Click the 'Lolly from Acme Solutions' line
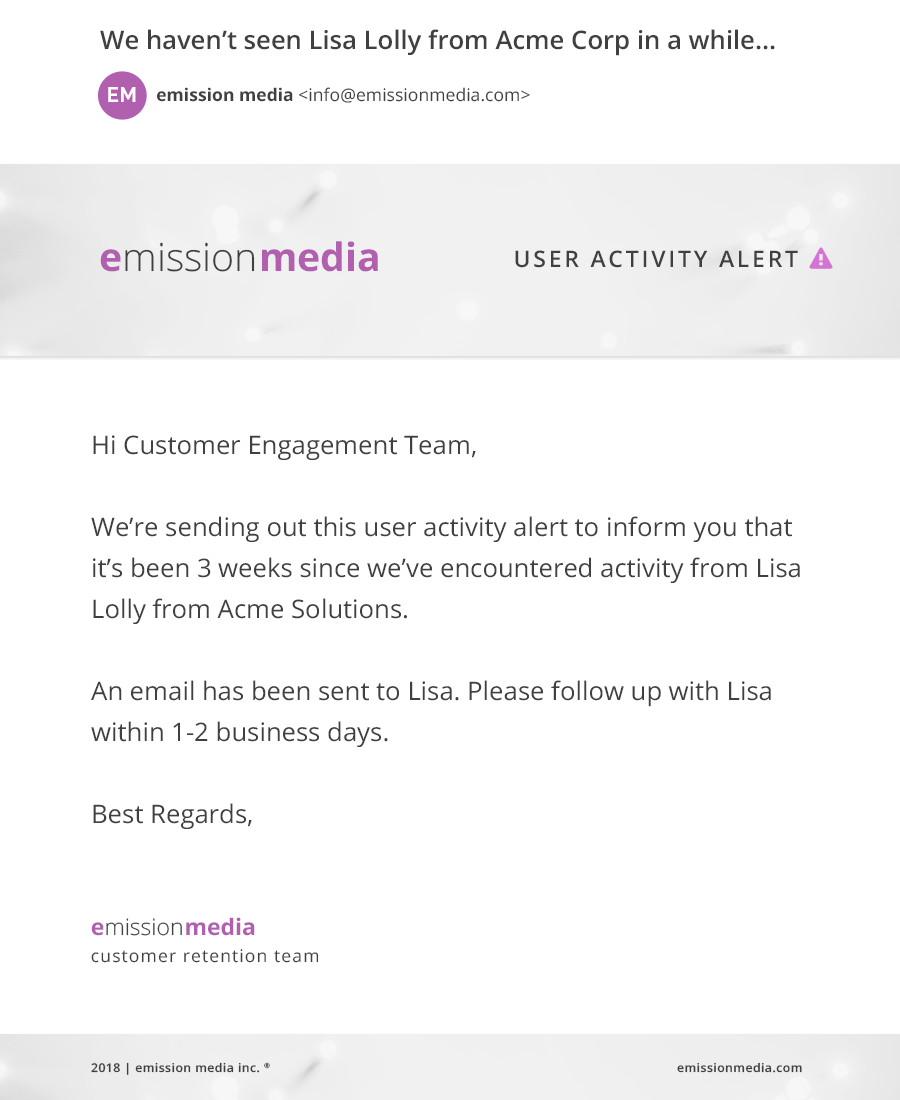 pyautogui.click(x=250, y=609)
